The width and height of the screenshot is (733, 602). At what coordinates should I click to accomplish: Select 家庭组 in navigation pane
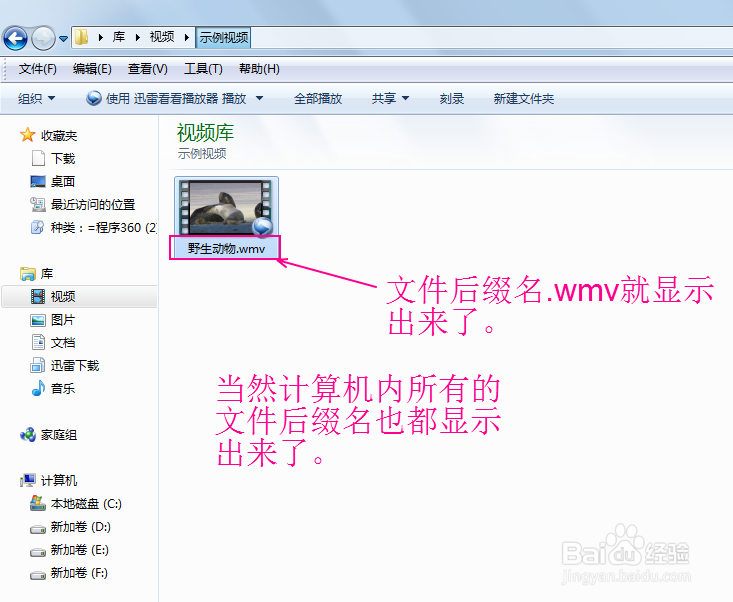pos(59,435)
